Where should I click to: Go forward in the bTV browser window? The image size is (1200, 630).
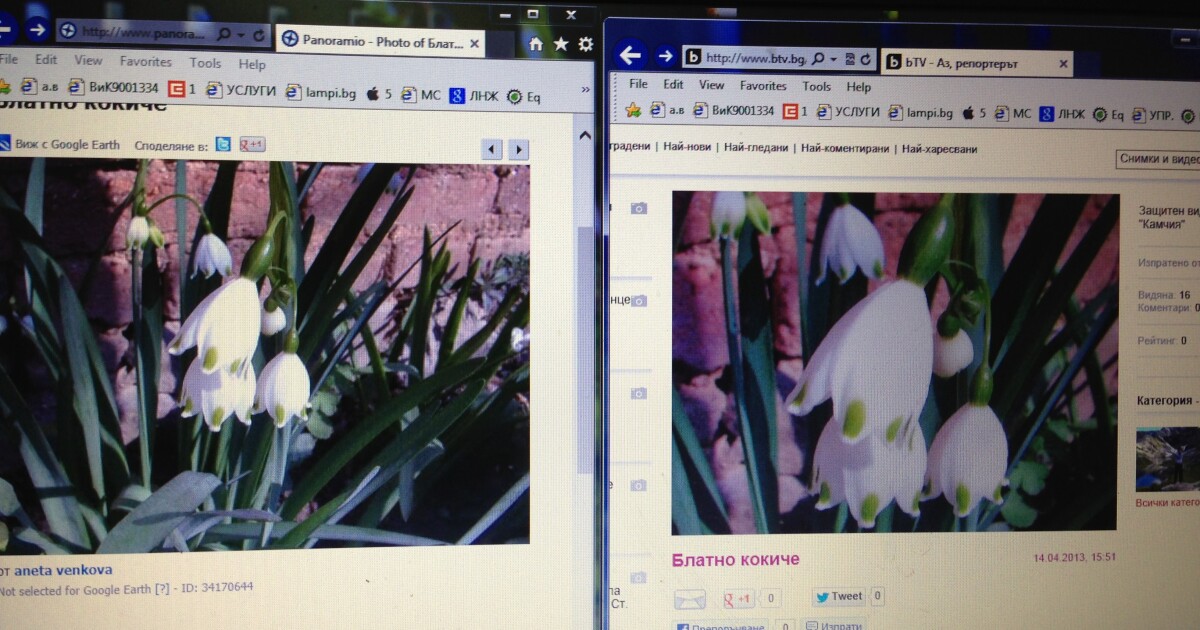(x=665, y=56)
